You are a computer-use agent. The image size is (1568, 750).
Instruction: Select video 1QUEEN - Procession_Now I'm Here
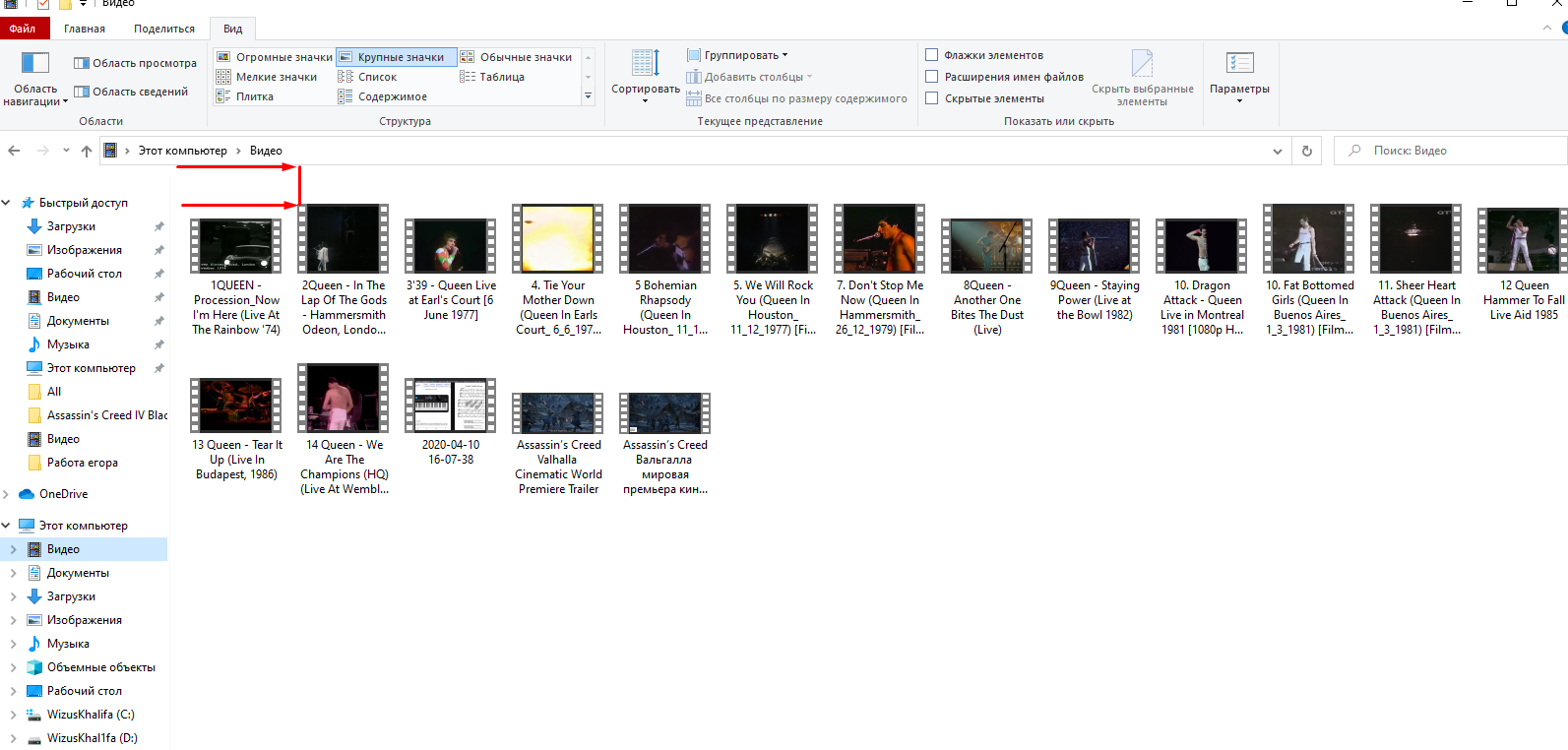click(x=236, y=278)
